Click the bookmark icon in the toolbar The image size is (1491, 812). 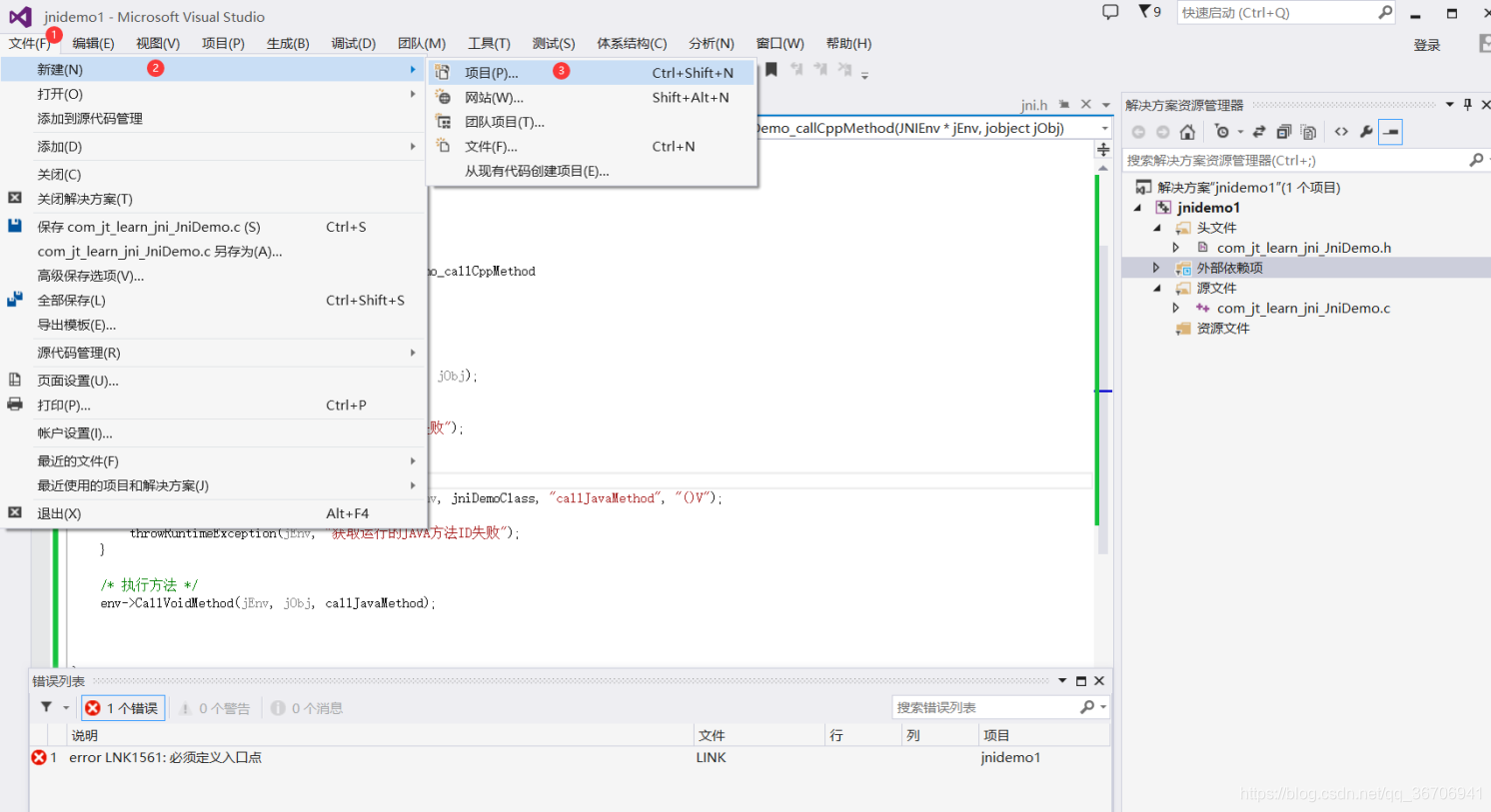point(771,70)
